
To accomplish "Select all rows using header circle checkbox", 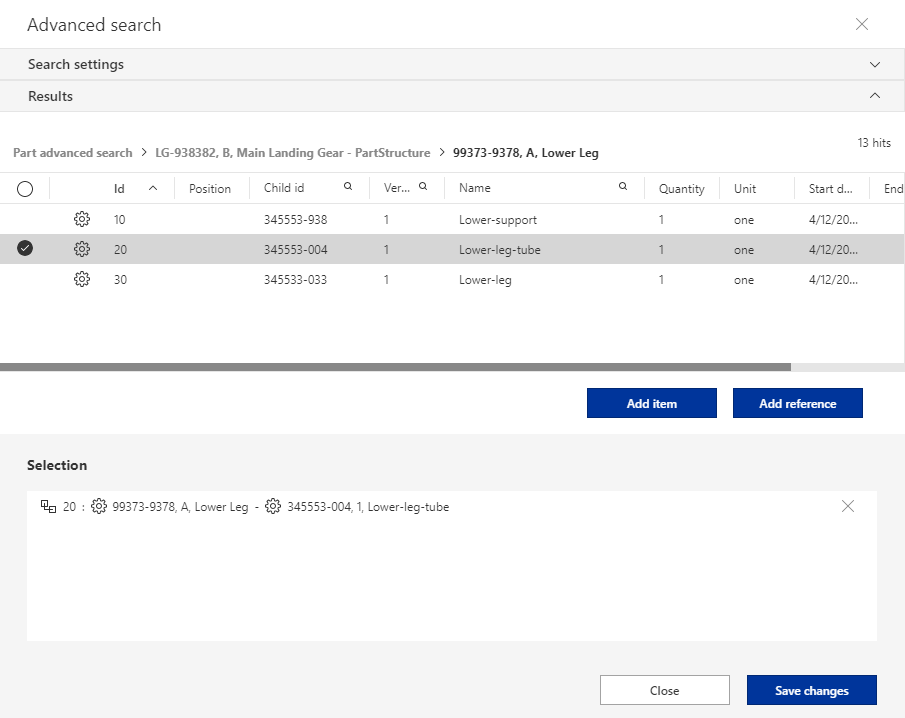I will click(25, 188).
